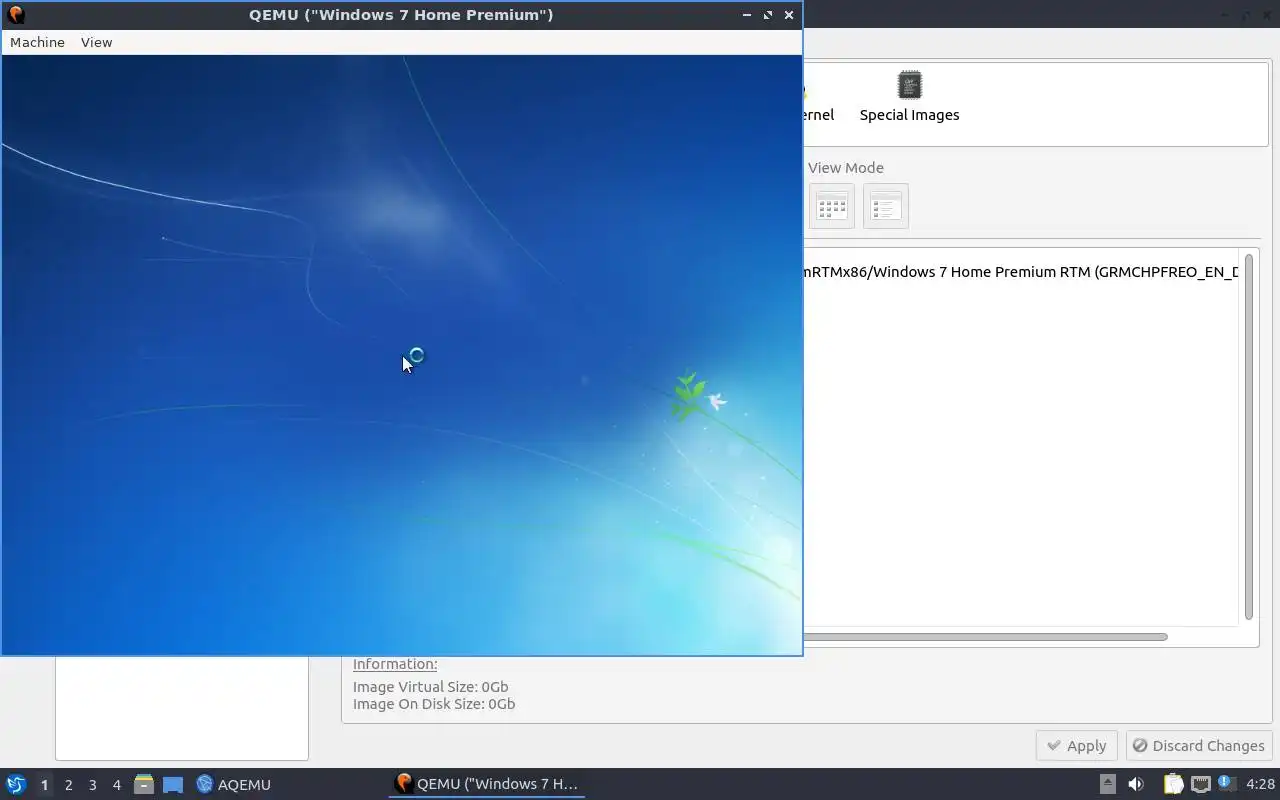Image resolution: width=1280 pixels, height=800 pixels.
Task: Open the clipboard manager tray icon
Action: [1173, 784]
